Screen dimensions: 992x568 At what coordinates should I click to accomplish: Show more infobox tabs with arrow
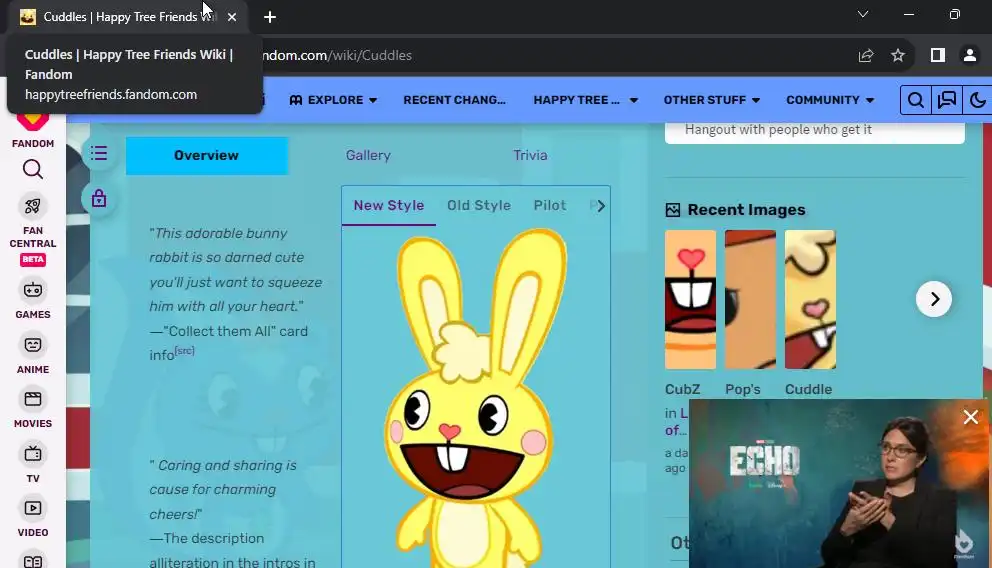[600, 206]
